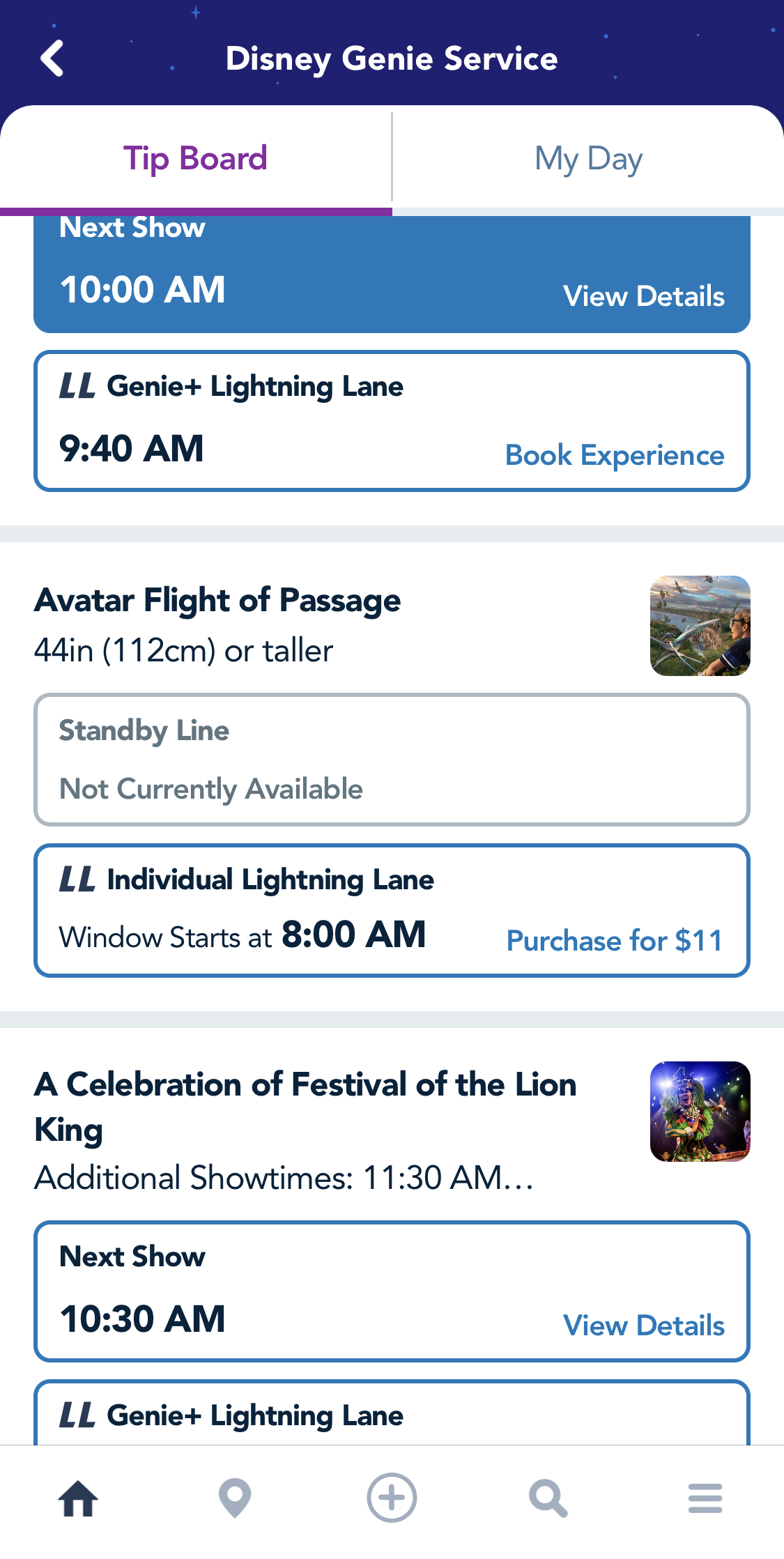Viewport: 784px width, 1559px height.
Task: Tap the bottom Genie+ Lightning Lane card
Action: coord(392,1415)
